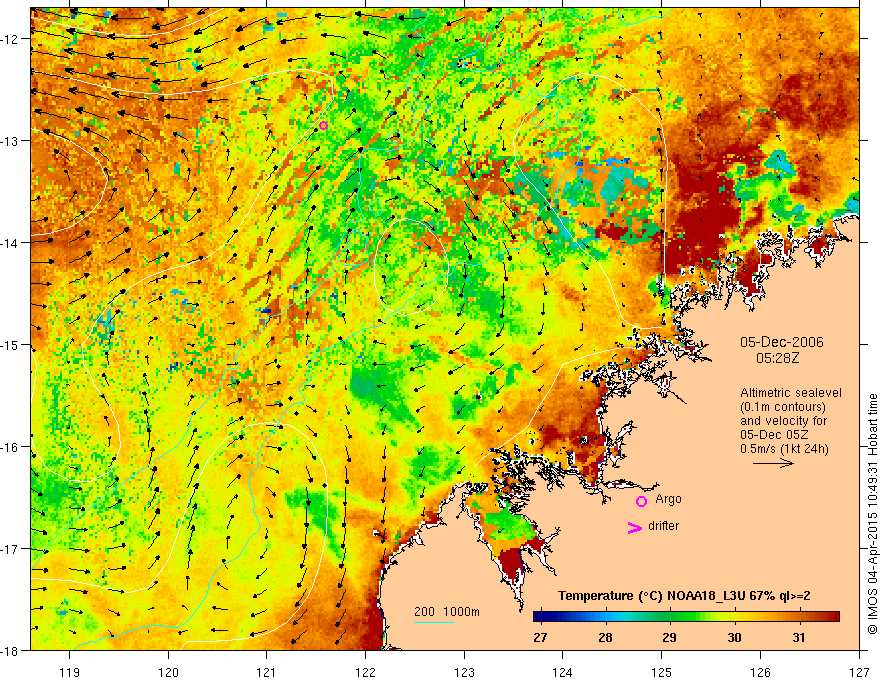Click the latitude axis label '-16'
This screenshot has height=680, width=880.
click(11, 447)
